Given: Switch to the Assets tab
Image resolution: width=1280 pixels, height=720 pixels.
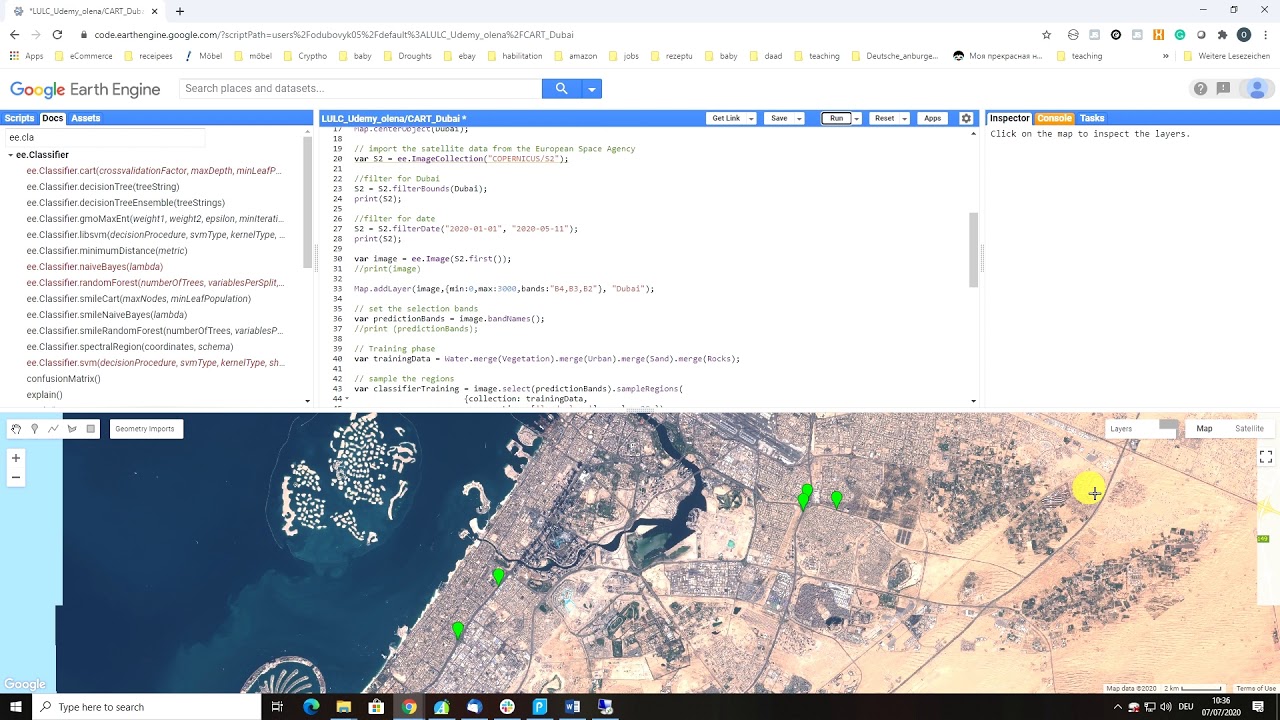Looking at the screenshot, I should (x=85, y=118).
